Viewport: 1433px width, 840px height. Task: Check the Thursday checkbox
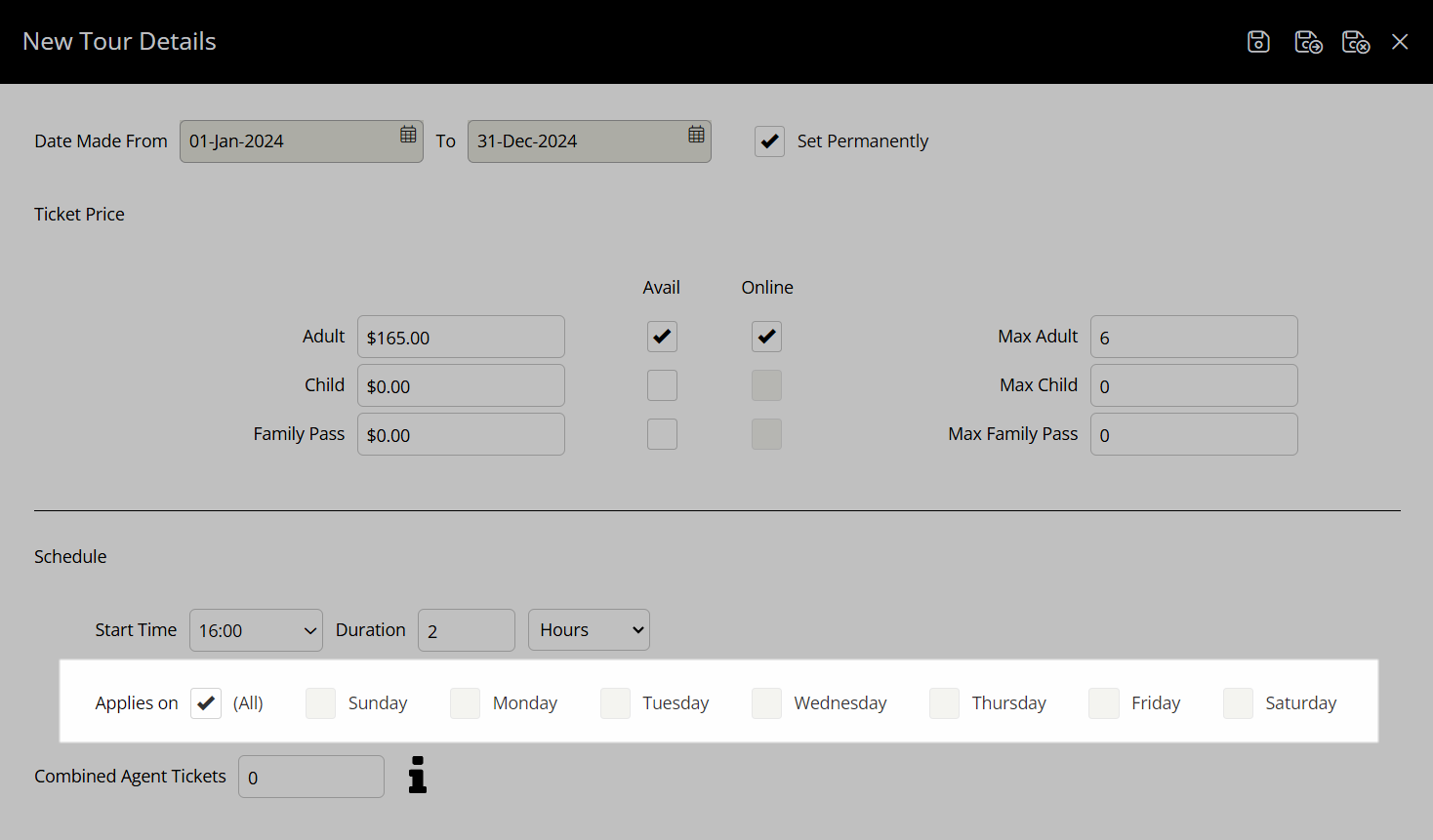944,703
